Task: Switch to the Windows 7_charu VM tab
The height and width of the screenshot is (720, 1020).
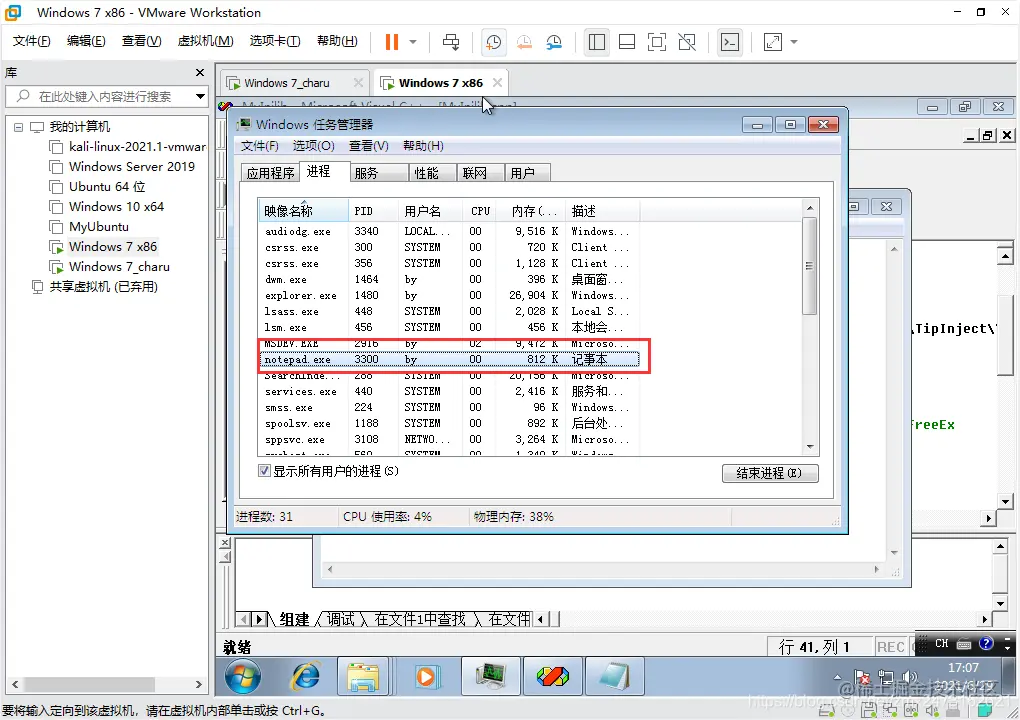Action: (x=286, y=83)
